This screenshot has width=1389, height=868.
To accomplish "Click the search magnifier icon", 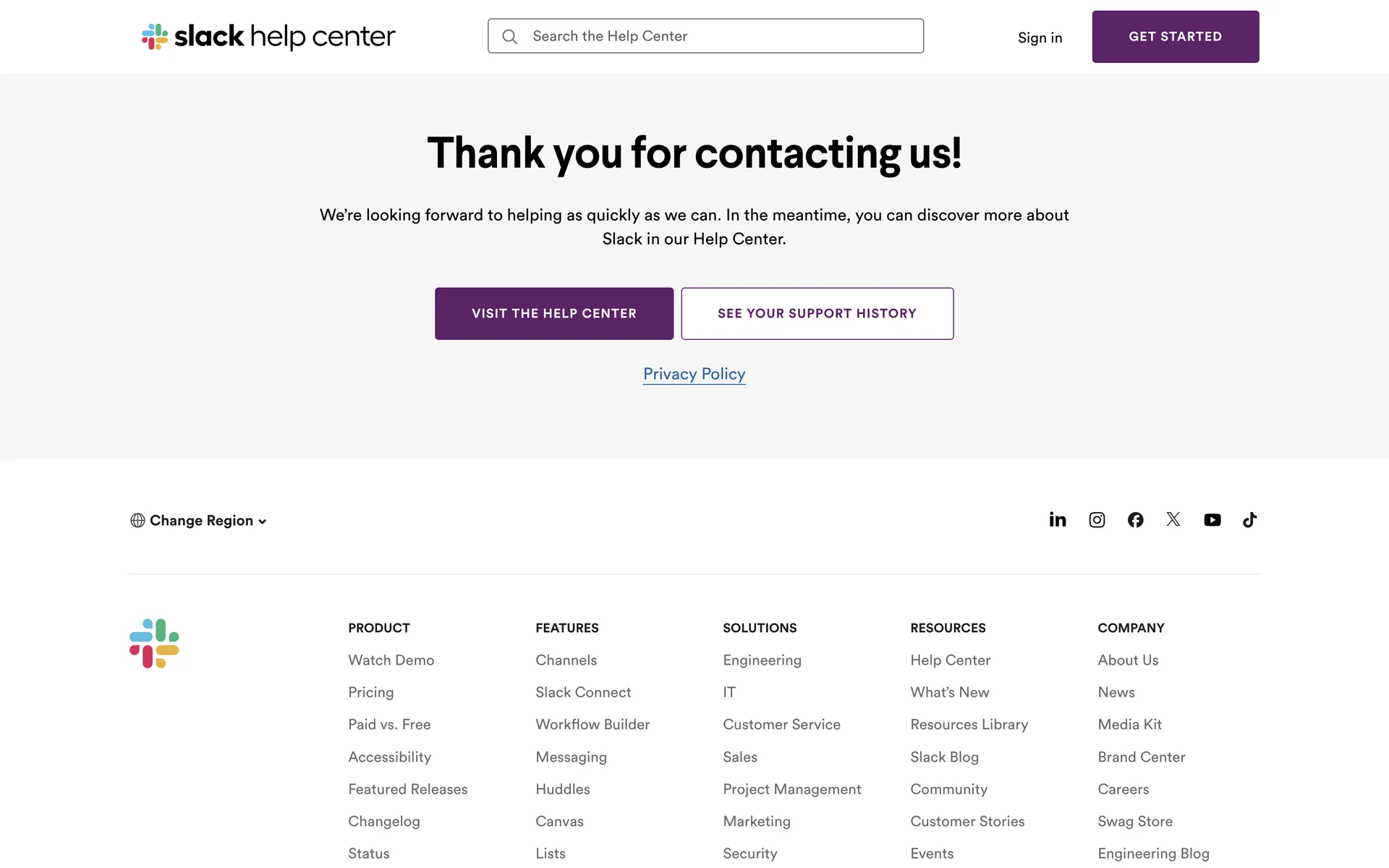I will point(510,36).
